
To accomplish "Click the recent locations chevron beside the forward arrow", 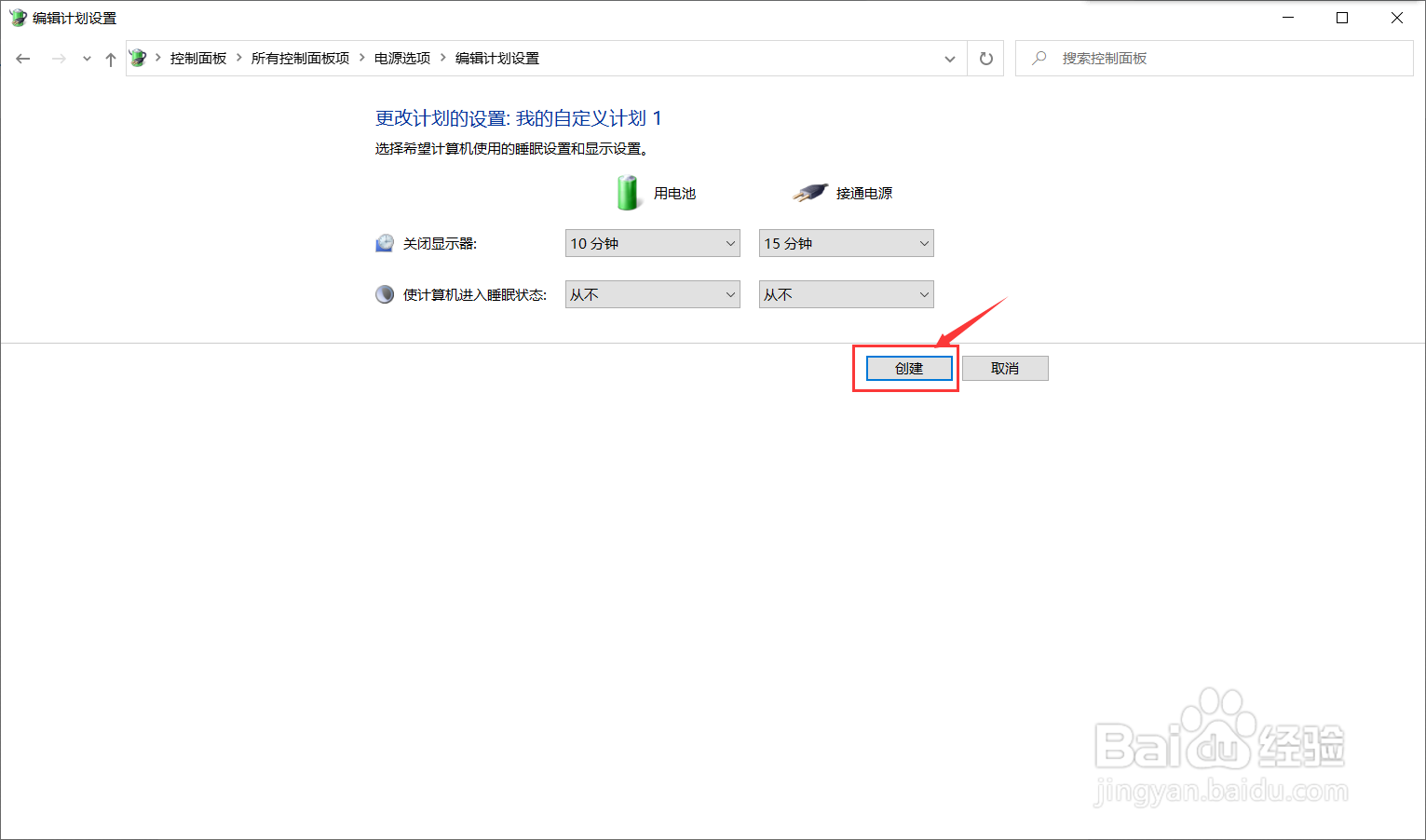I will [86, 58].
